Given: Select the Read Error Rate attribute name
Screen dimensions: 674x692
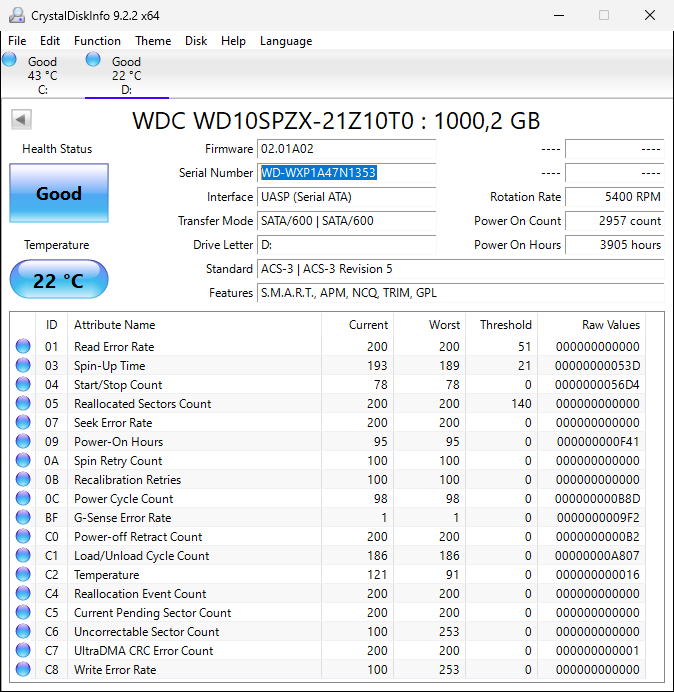Looking at the screenshot, I should click(114, 347).
